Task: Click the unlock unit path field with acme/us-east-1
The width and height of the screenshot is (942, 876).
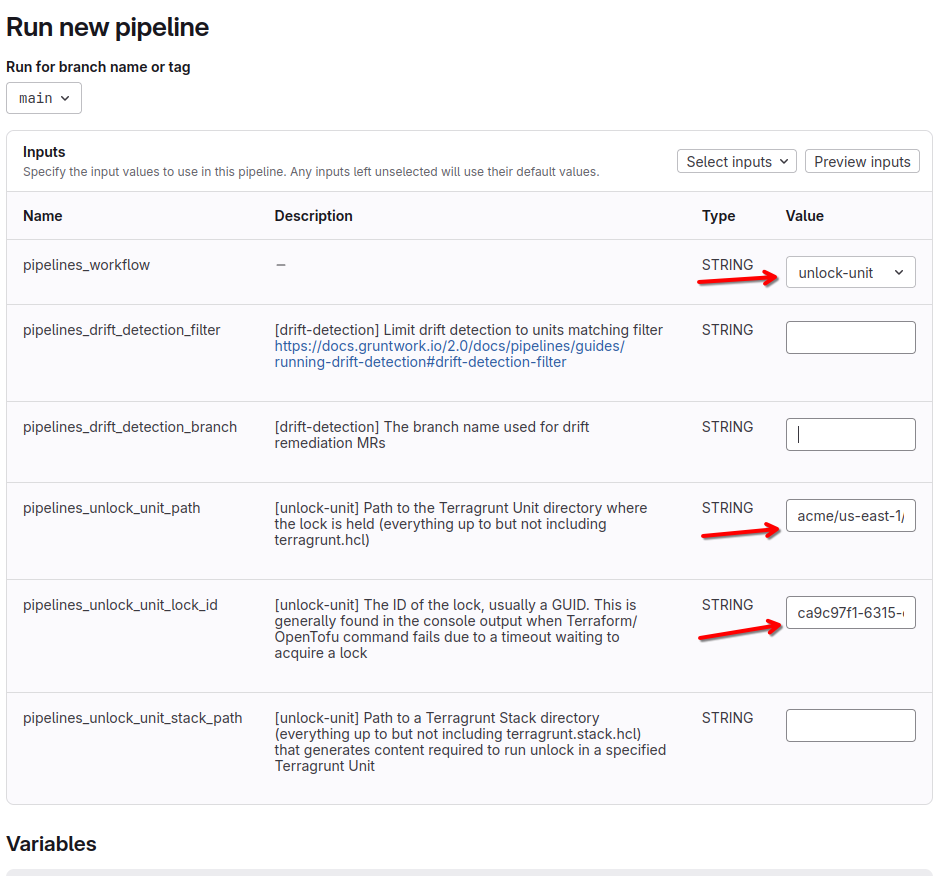Action: (850, 516)
